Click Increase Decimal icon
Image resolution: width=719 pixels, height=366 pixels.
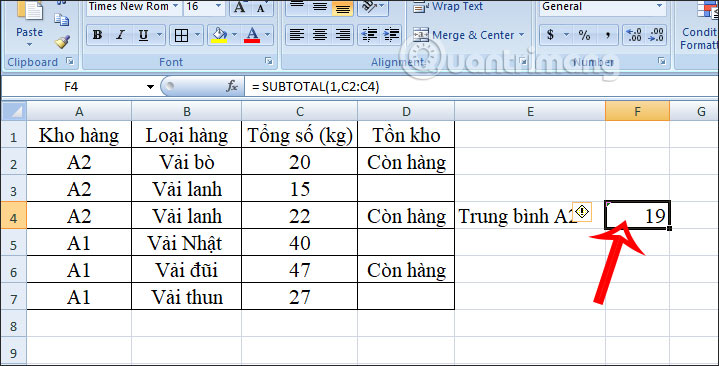pos(634,35)
